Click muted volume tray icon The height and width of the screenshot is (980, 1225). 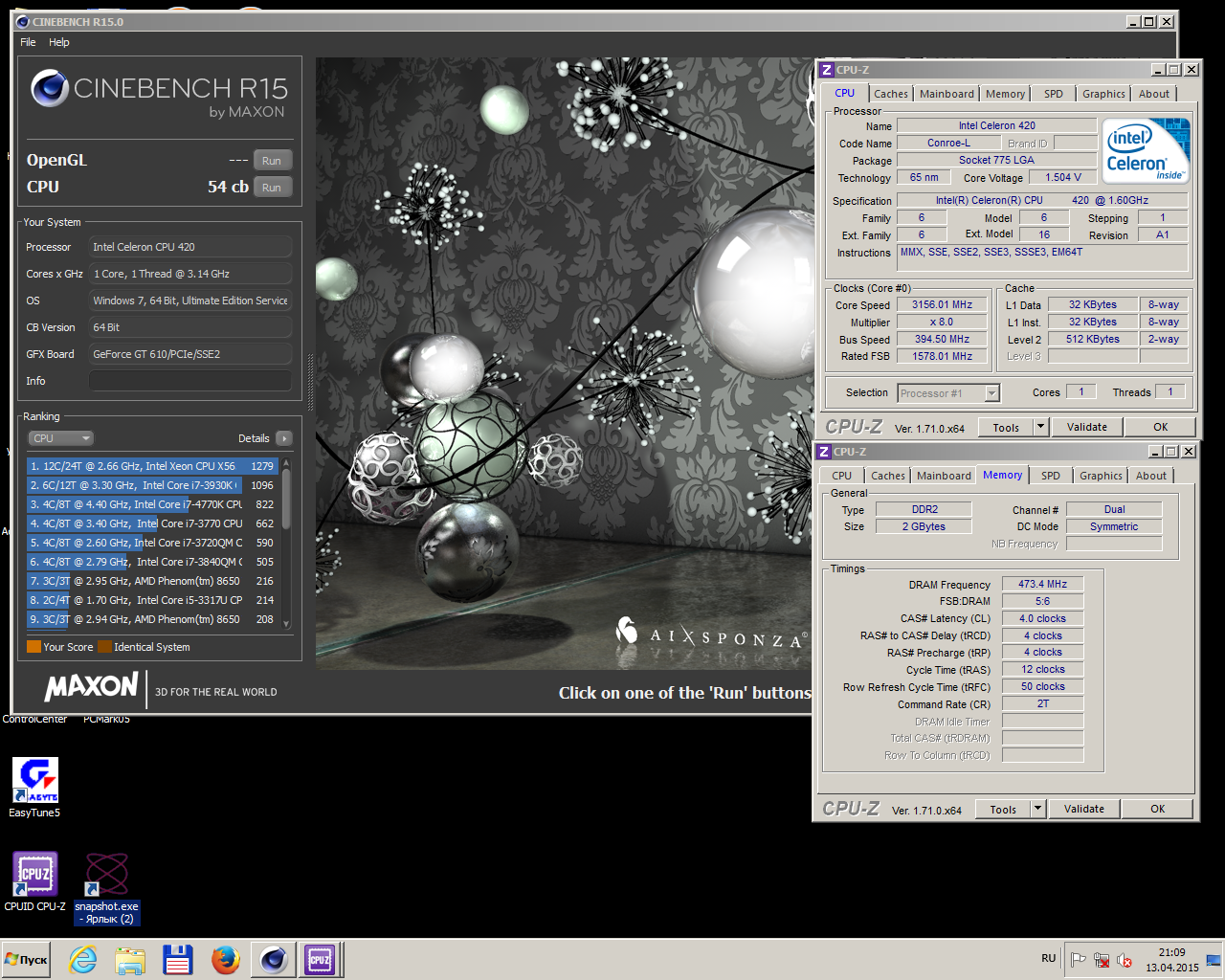click(x=1125, y=959)
